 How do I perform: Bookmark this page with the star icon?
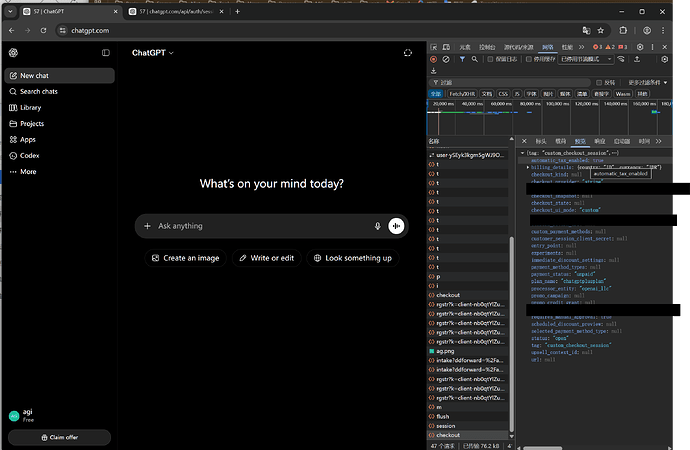pos(601,30)
